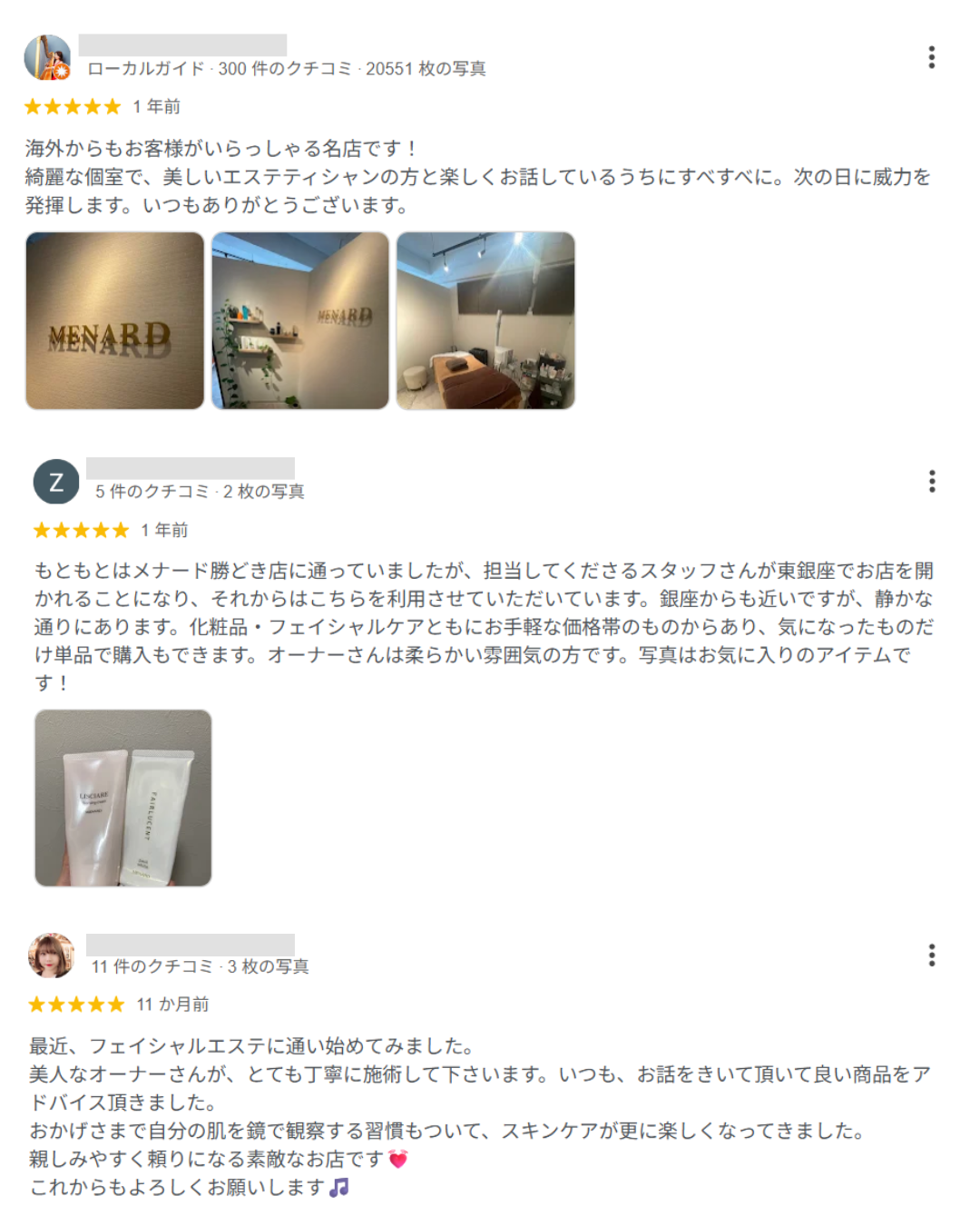The image size is (980, 1225).
Task: Click the 11件のクチコミ · 3枚の写真 text
Action: [201, 967]
